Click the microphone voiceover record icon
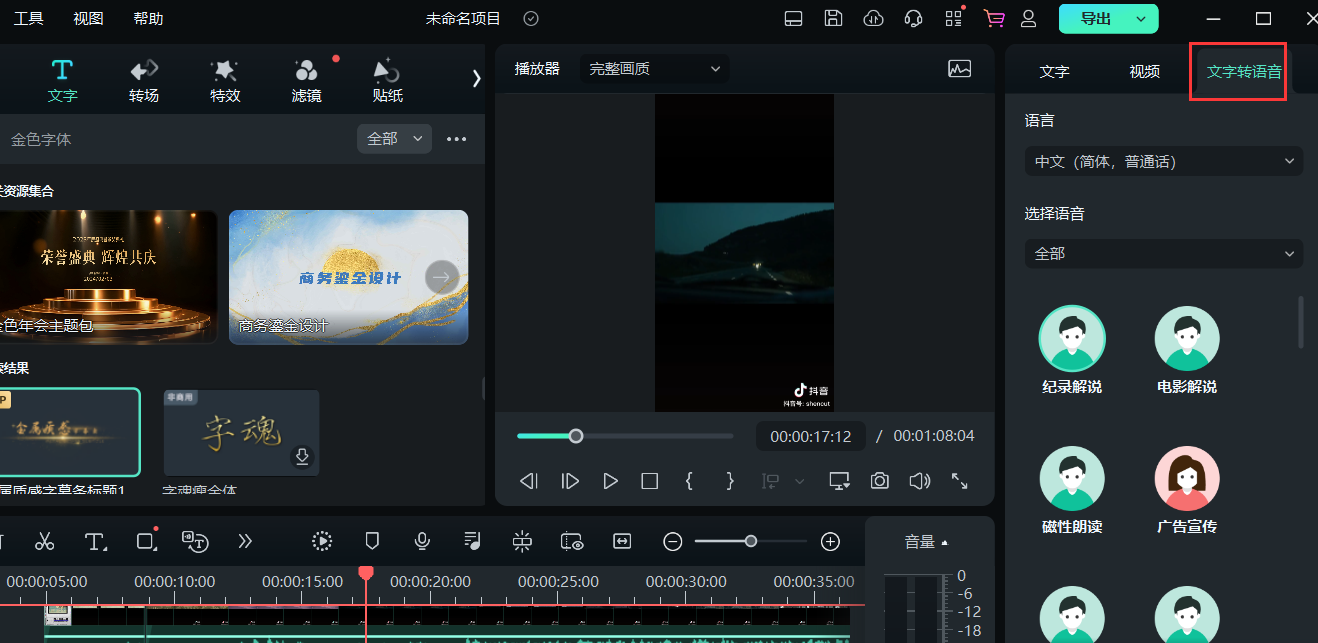This screenshot has width=1318, height=643. coord(422,541)
